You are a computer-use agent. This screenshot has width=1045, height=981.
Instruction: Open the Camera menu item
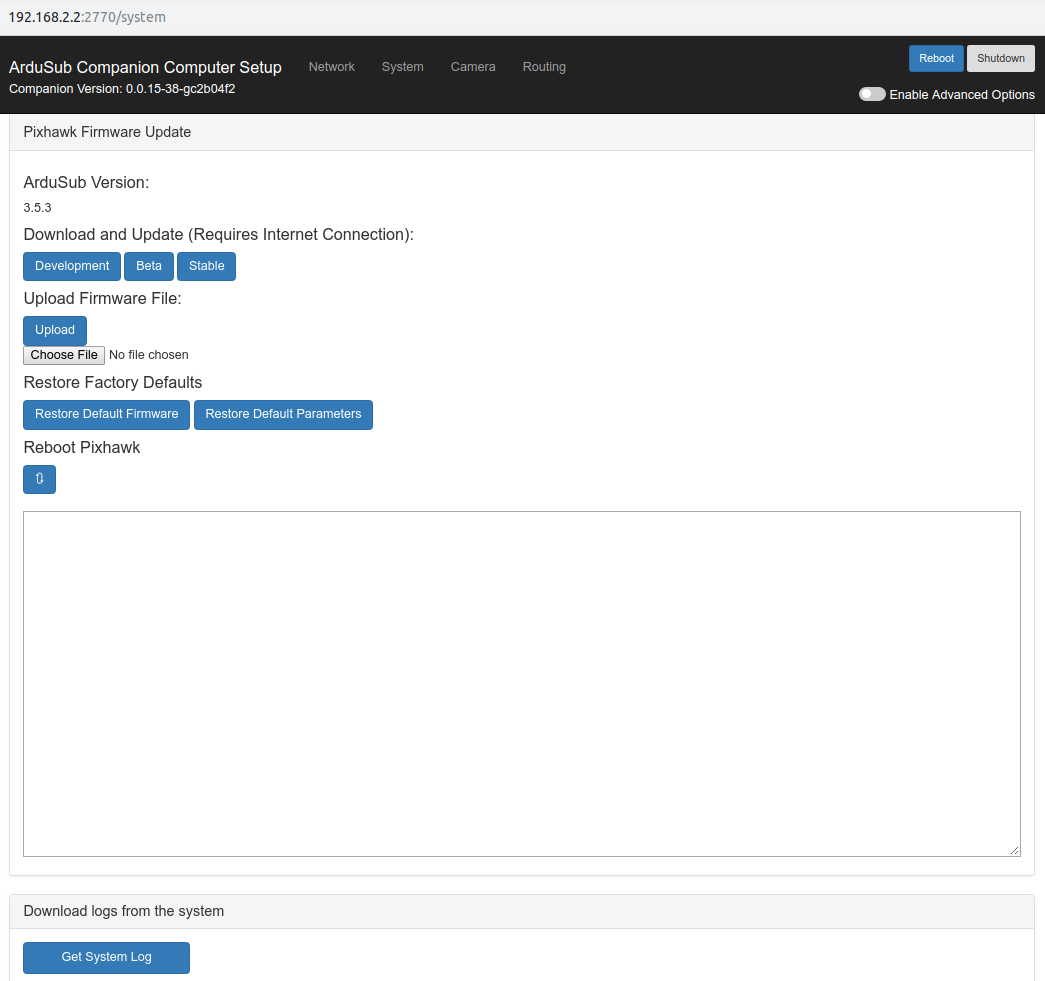[473, 67]
